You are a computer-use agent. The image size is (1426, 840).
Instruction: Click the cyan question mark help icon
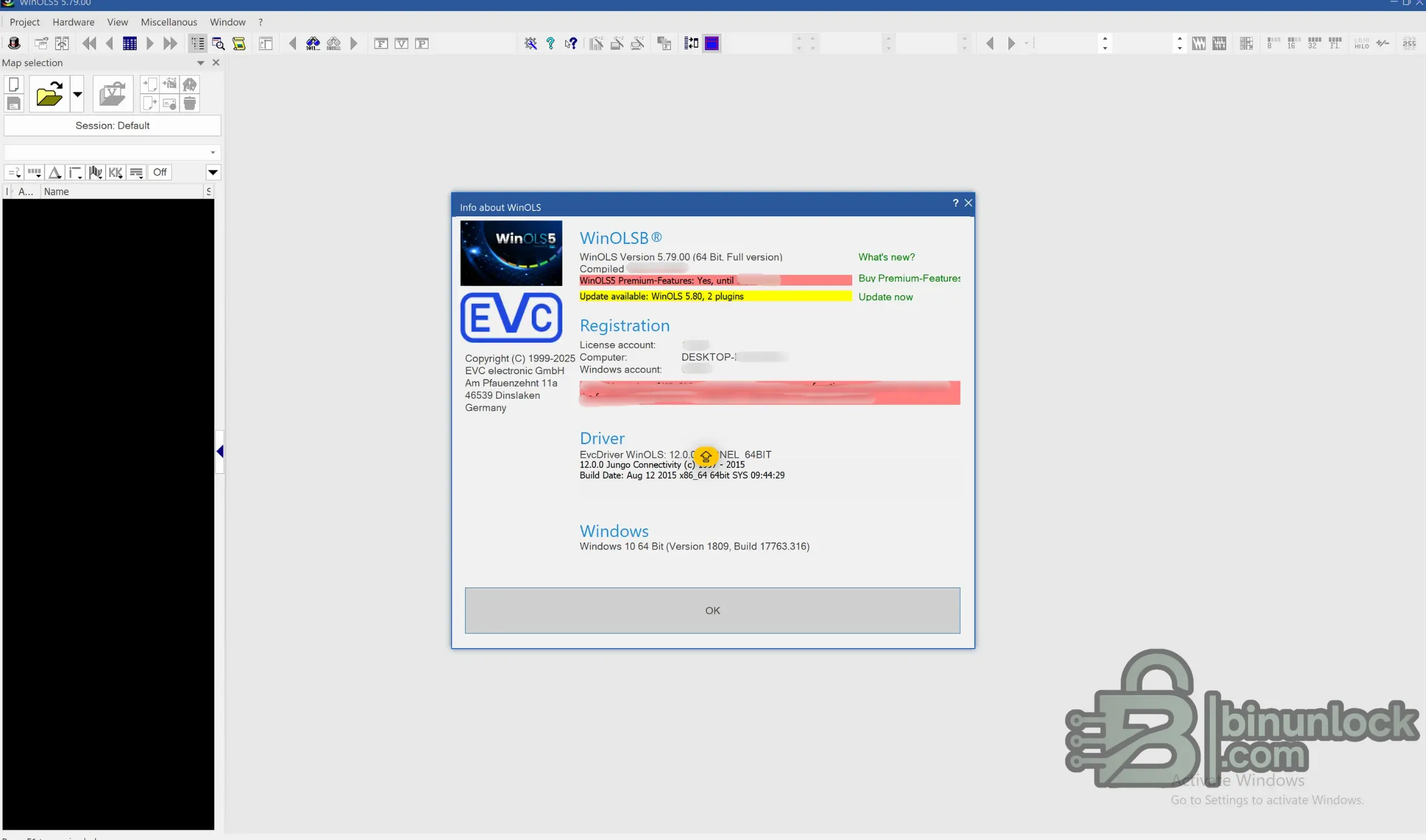tap(551, 43)
